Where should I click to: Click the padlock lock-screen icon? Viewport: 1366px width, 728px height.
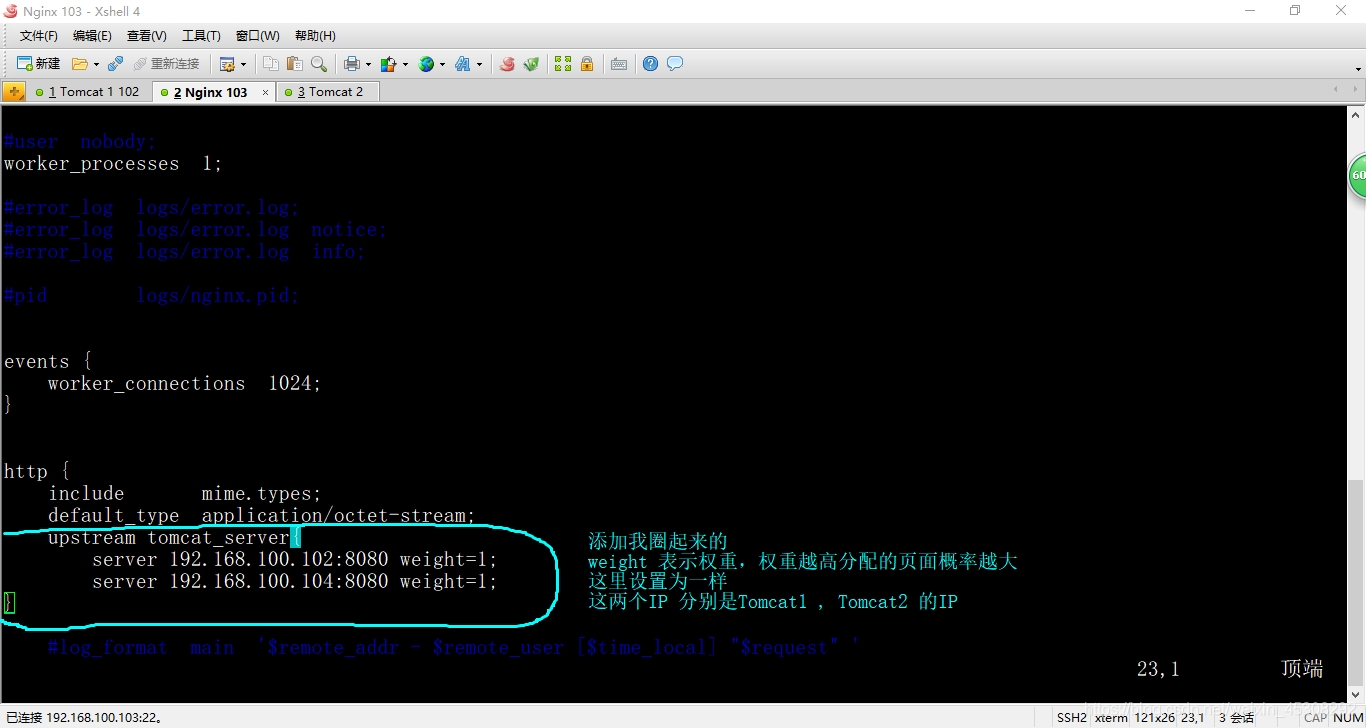click(x=587, y=64)
